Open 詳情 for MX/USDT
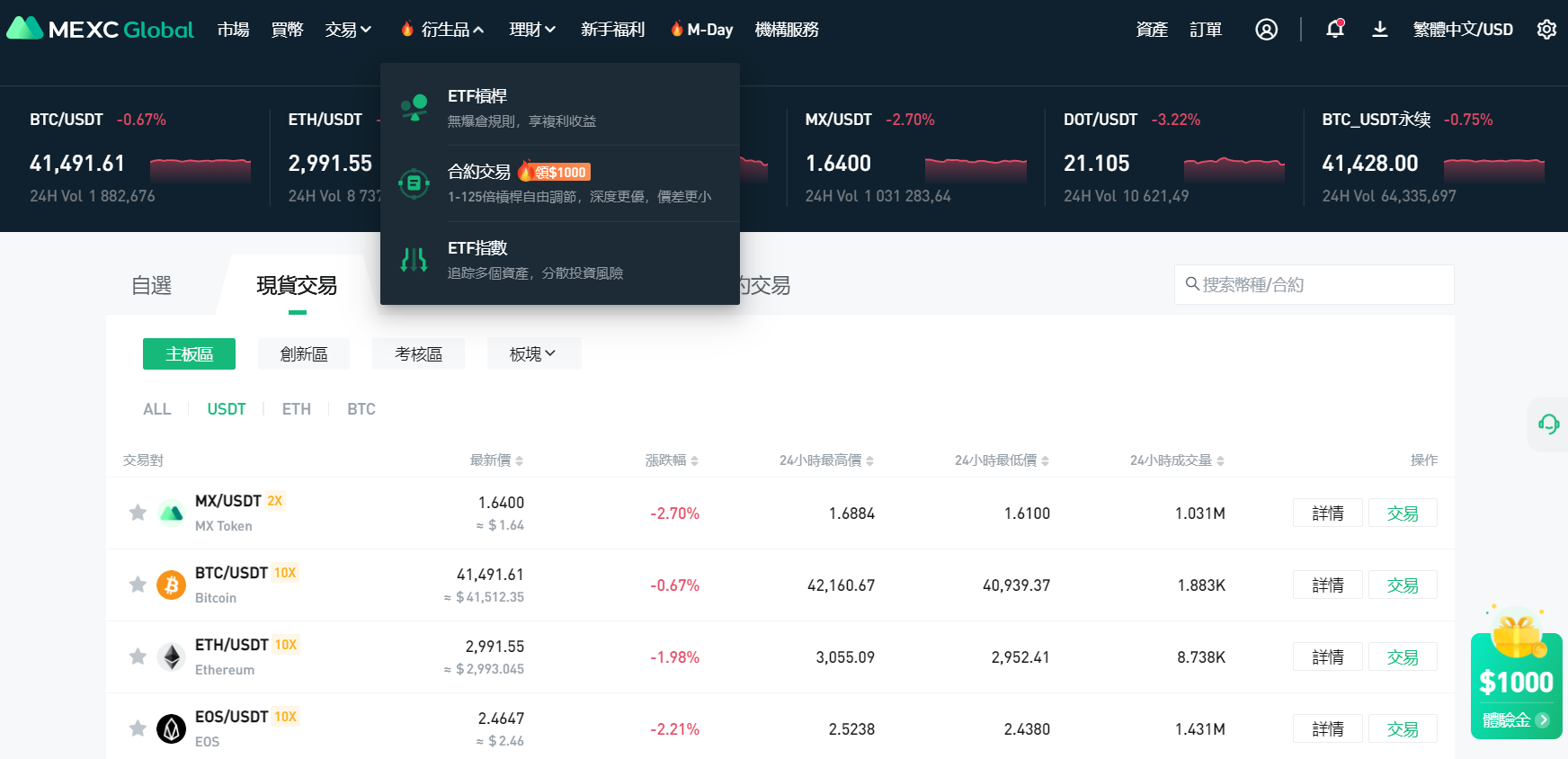 point(1328,513)
